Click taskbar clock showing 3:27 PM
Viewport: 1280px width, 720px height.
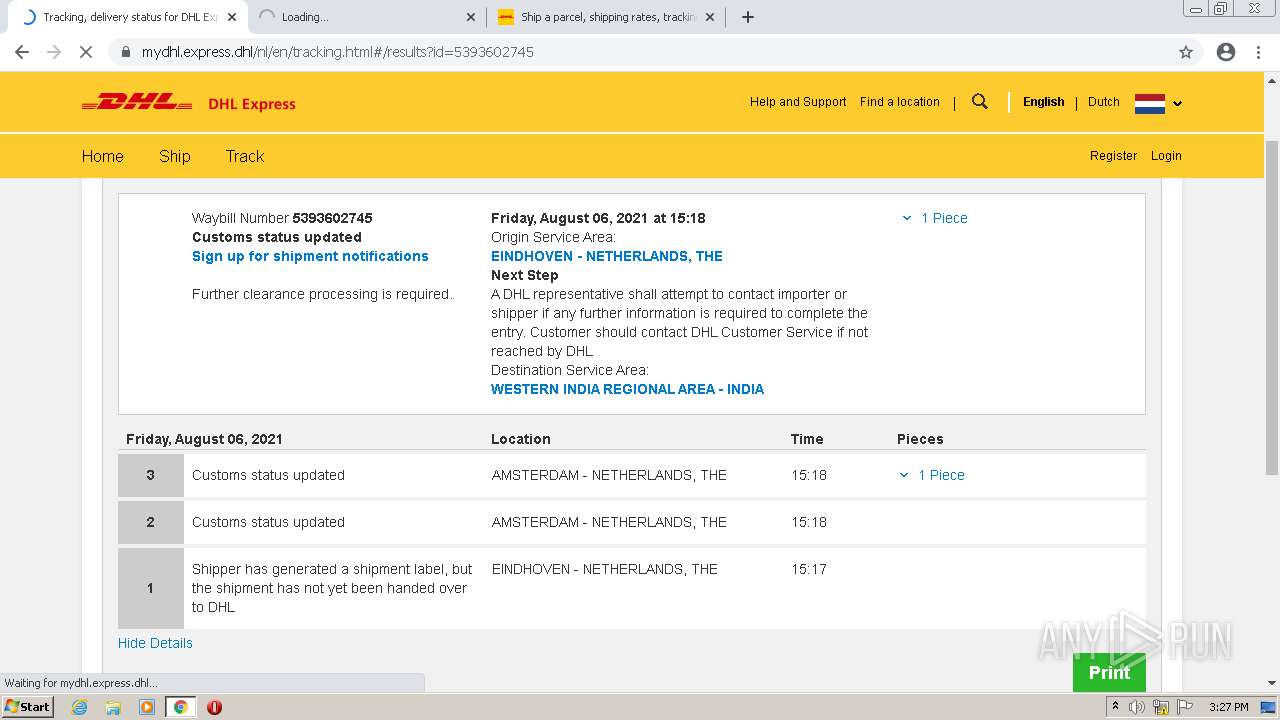[x=1229, y=707]
